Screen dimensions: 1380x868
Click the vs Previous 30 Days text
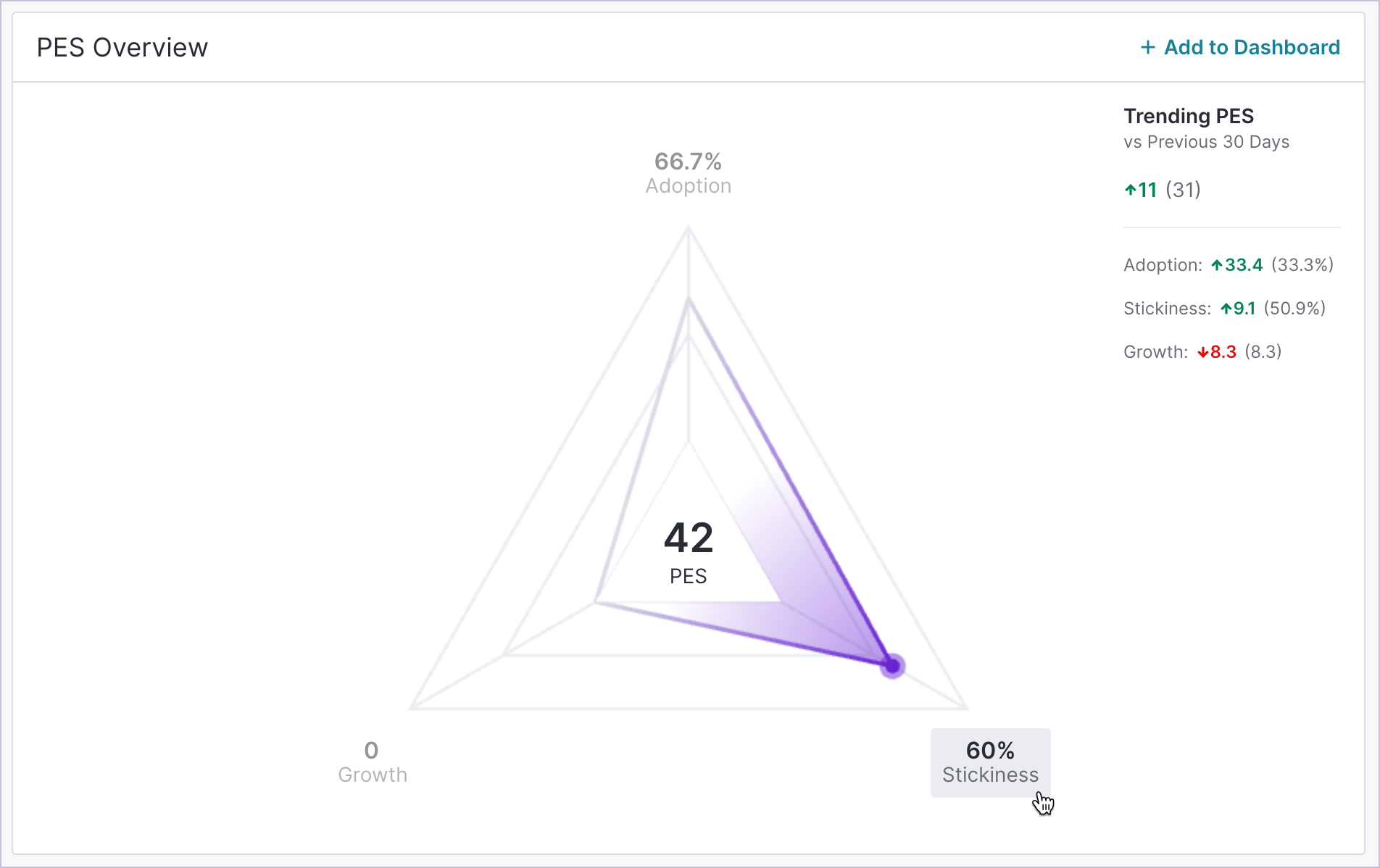tap(1206, 142)
